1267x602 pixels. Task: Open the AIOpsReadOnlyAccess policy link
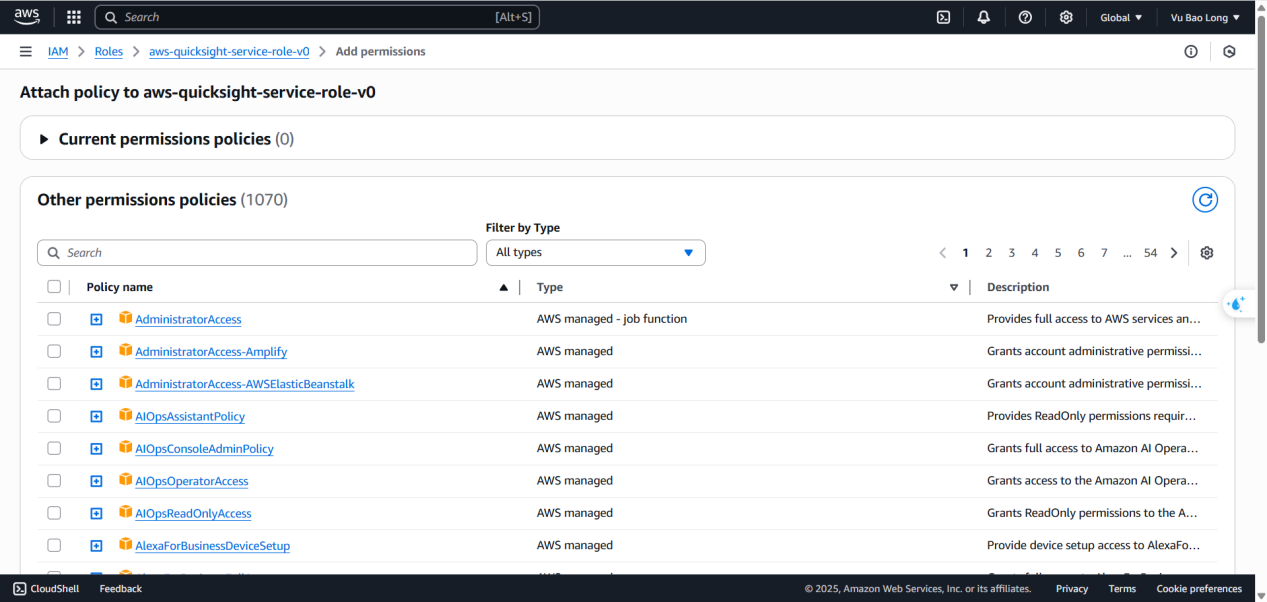point(193,513)
